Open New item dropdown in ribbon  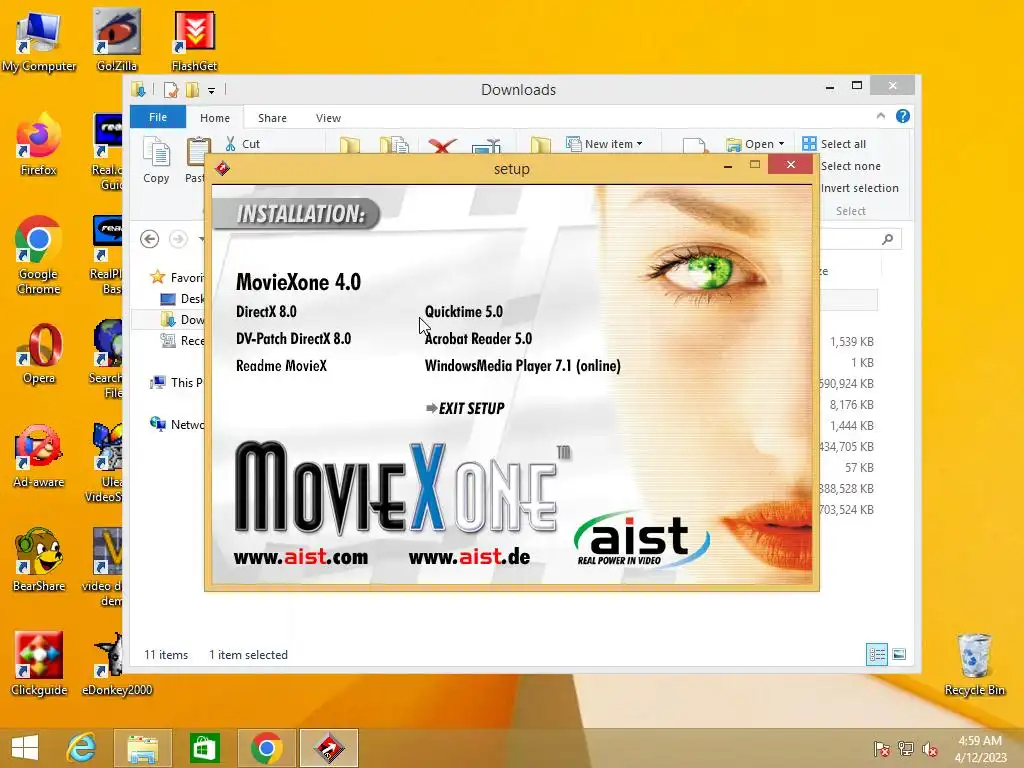pos(604,144)
